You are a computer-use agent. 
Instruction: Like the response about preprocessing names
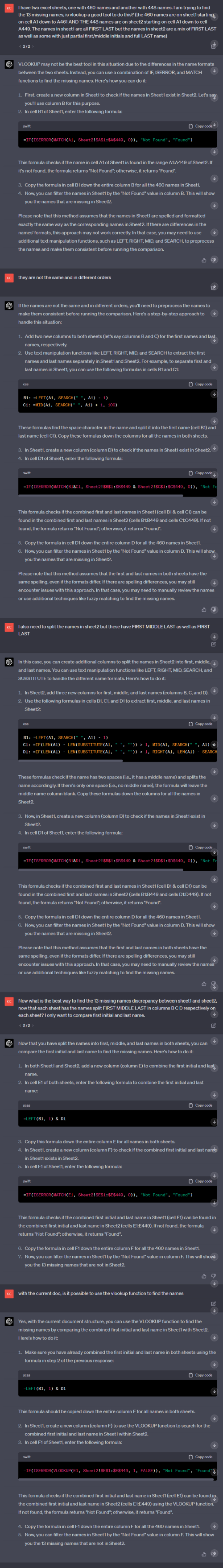click(203, 609)
